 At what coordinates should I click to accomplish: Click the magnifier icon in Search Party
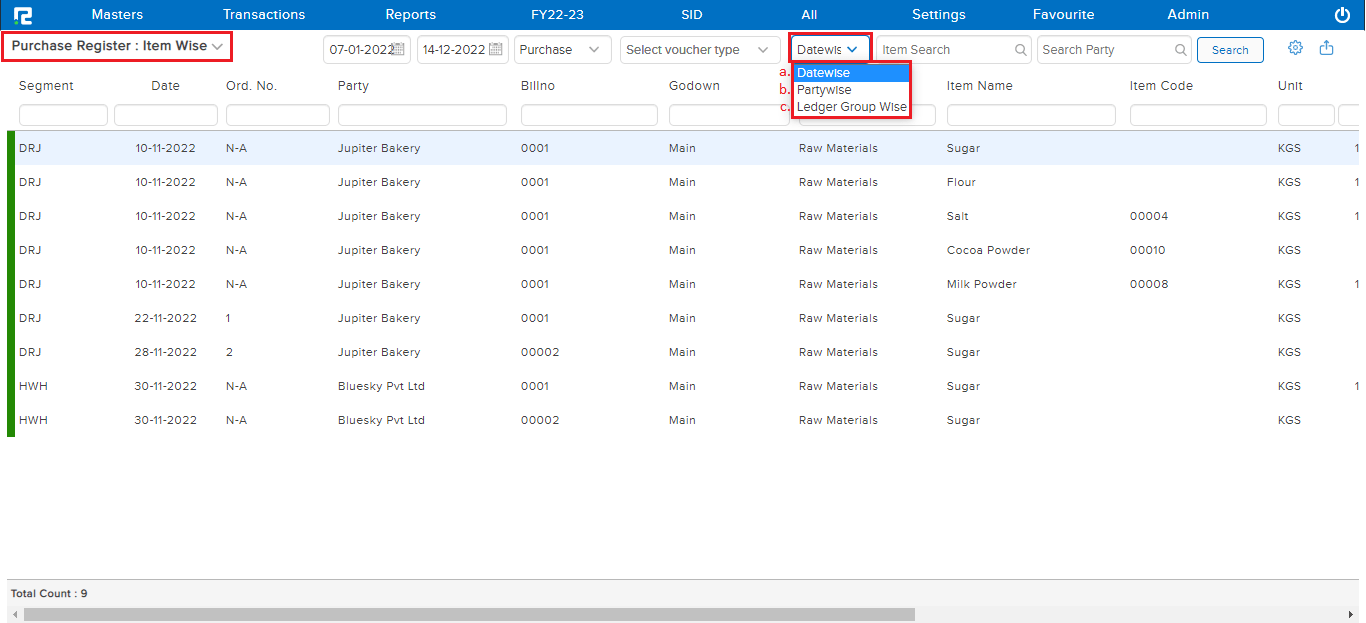point(1180,50)
